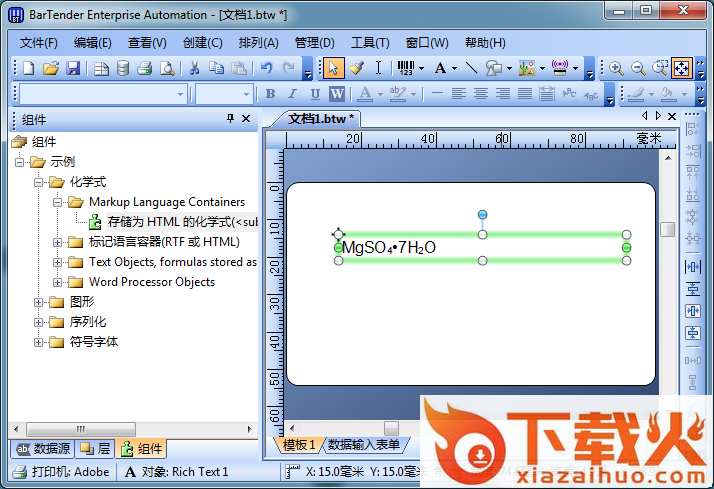Select the barcode creation tool
This screenshot has width=714, height=489.
(x=405, y=68)
